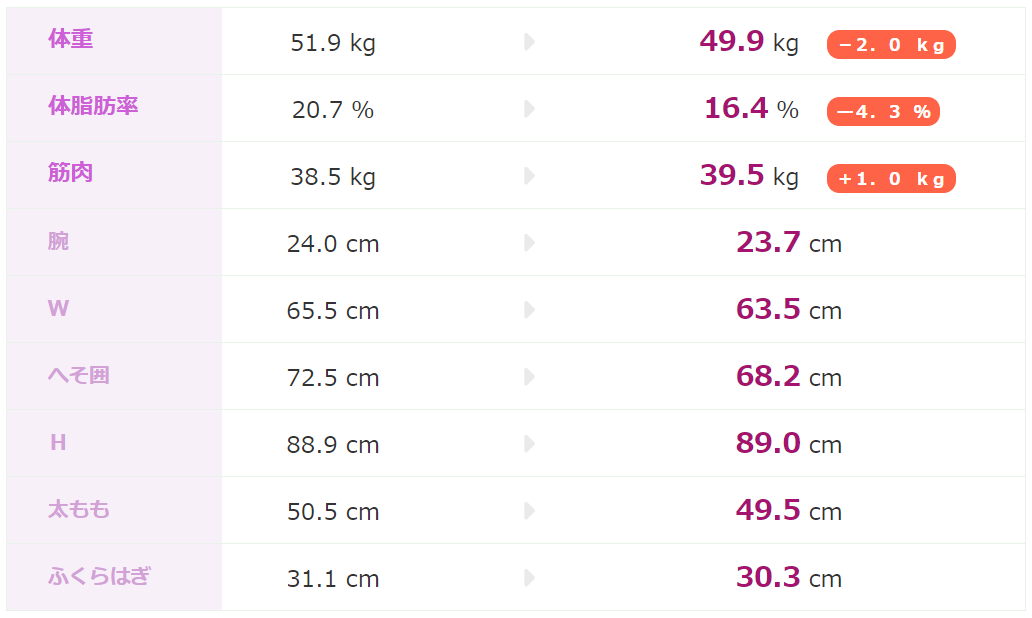Click the −4.3 % body fat badge

pyautogui.click(x=883, y=112)
